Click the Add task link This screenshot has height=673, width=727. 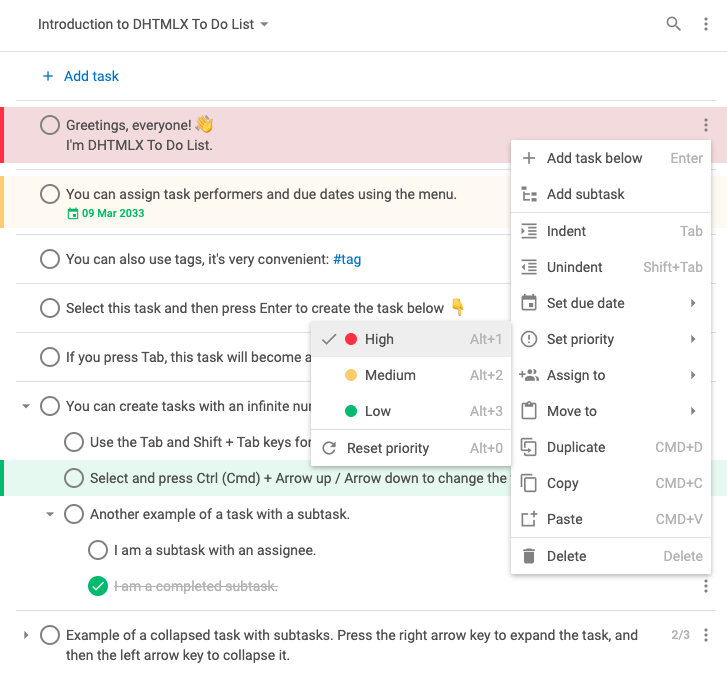tap(91, 76)
